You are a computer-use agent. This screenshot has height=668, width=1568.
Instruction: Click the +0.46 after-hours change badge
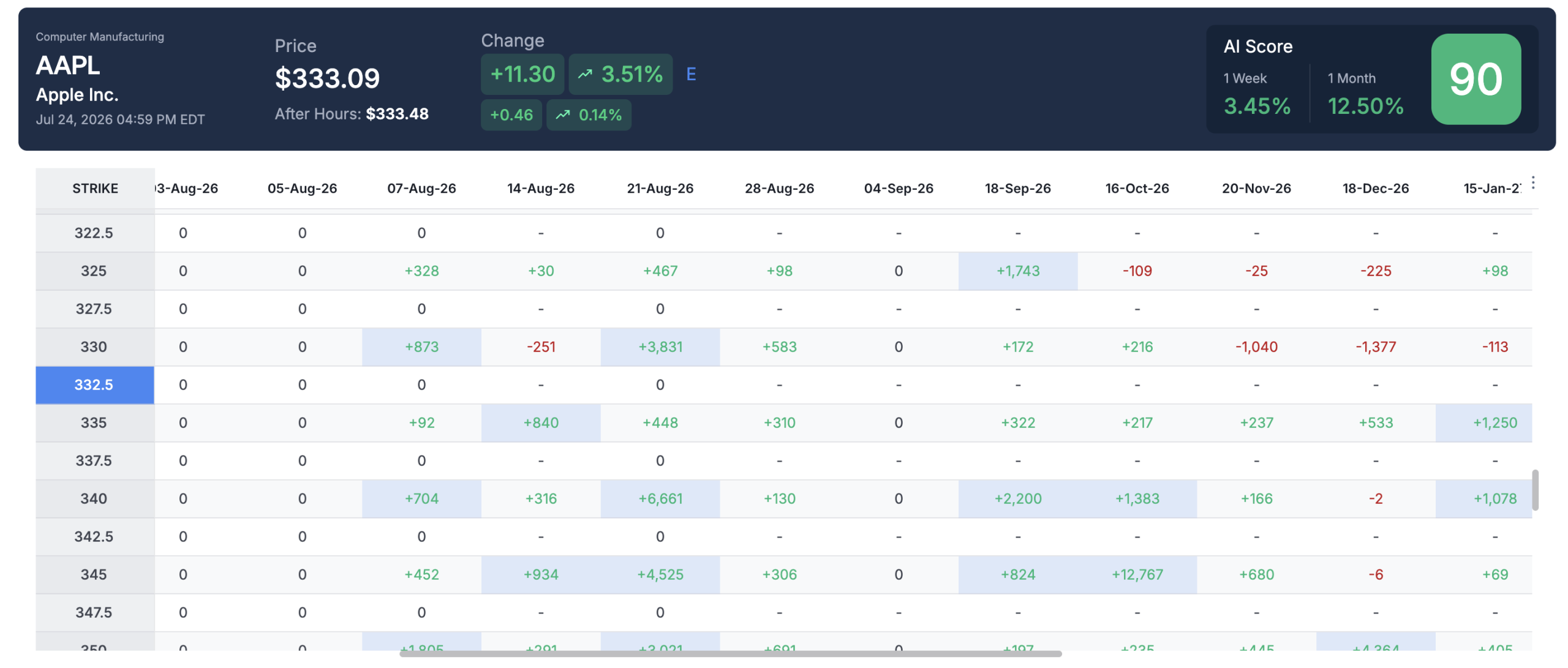pyautogui.click(x=511, y=114)
